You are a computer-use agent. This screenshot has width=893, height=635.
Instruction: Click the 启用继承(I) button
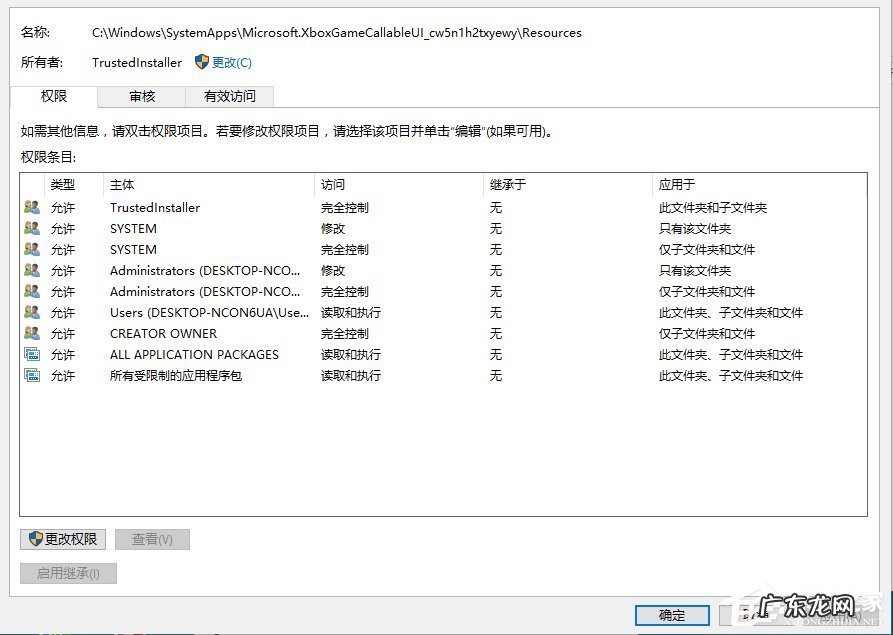tap(67, 573)
